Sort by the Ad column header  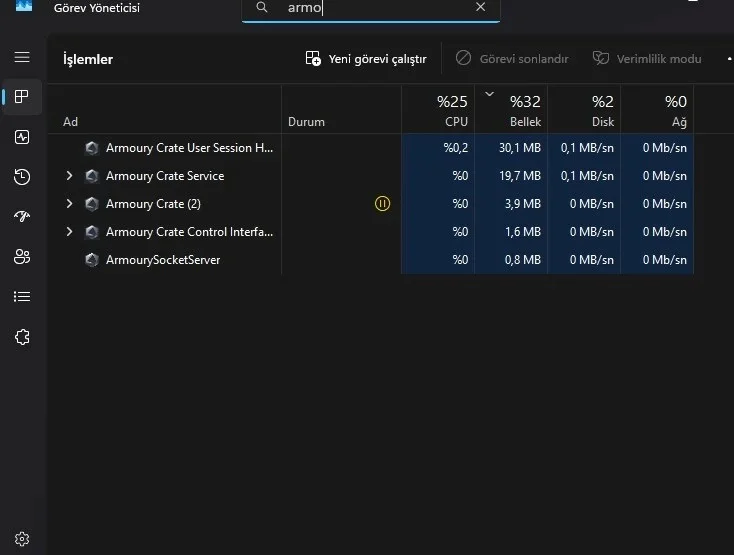click(x=165, y=109)
